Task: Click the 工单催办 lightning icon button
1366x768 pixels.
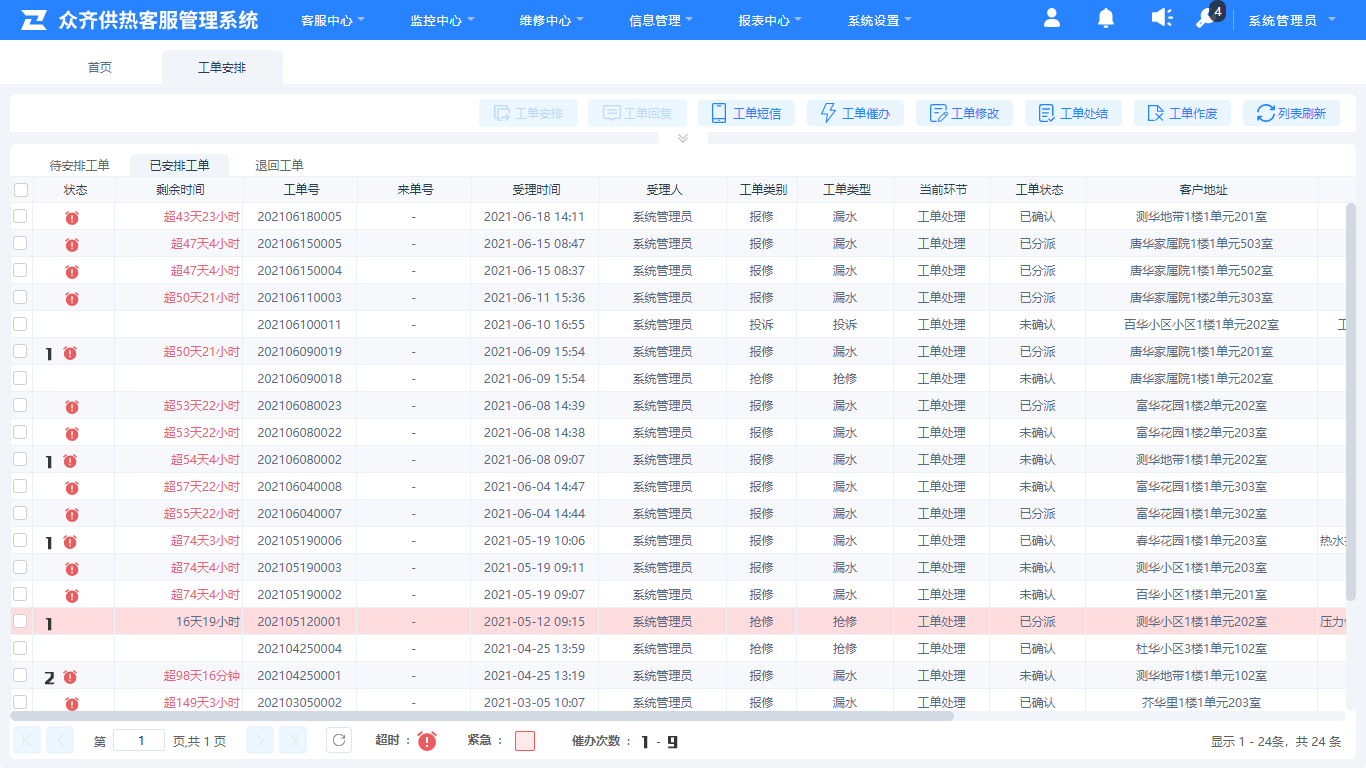Action: (856, 113)
